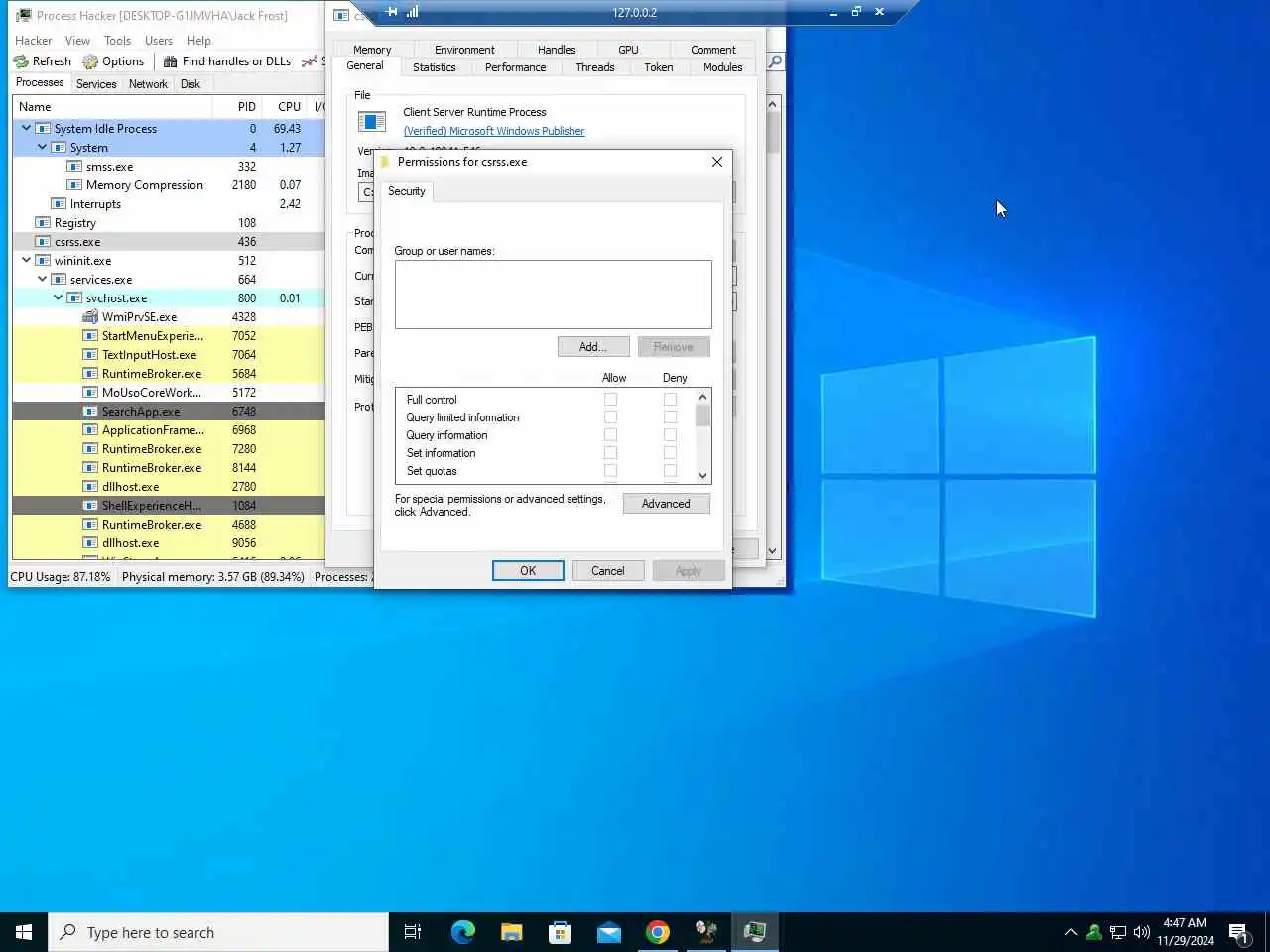Select the SearchApp.exe process row
1270x952 pixels.
click(169, 412)
